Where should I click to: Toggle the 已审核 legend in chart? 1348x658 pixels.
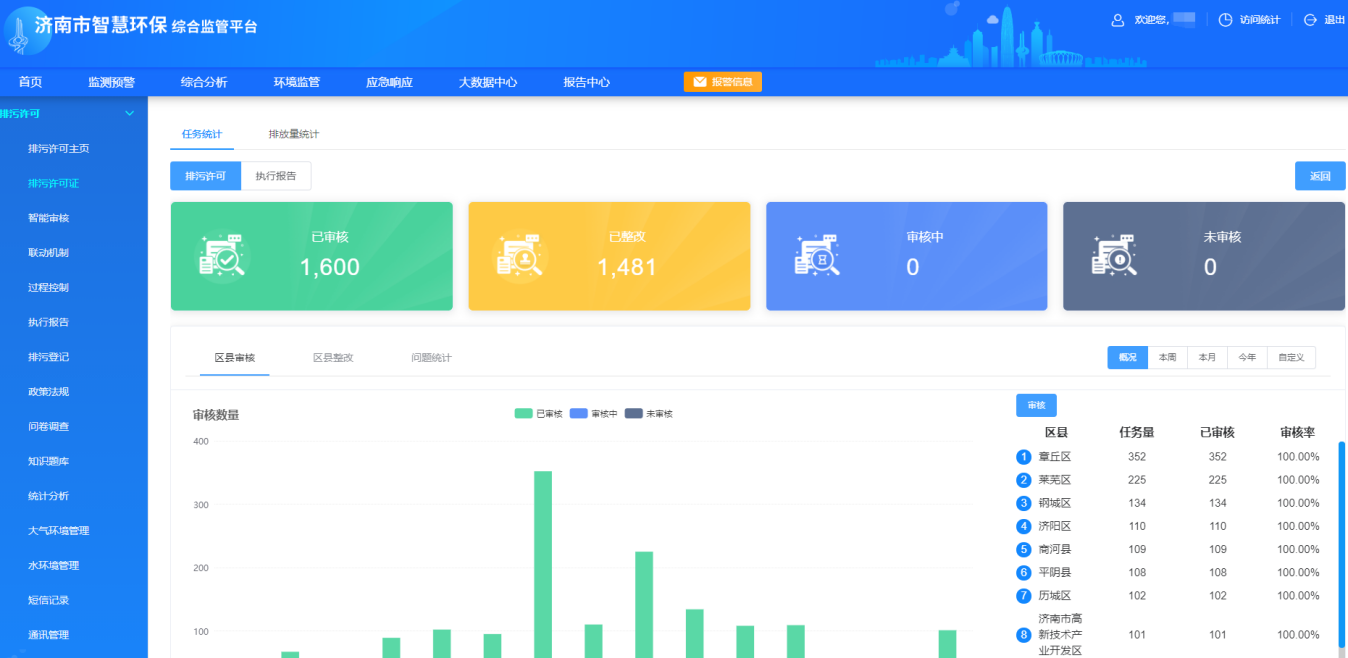[x=539, y=413]
